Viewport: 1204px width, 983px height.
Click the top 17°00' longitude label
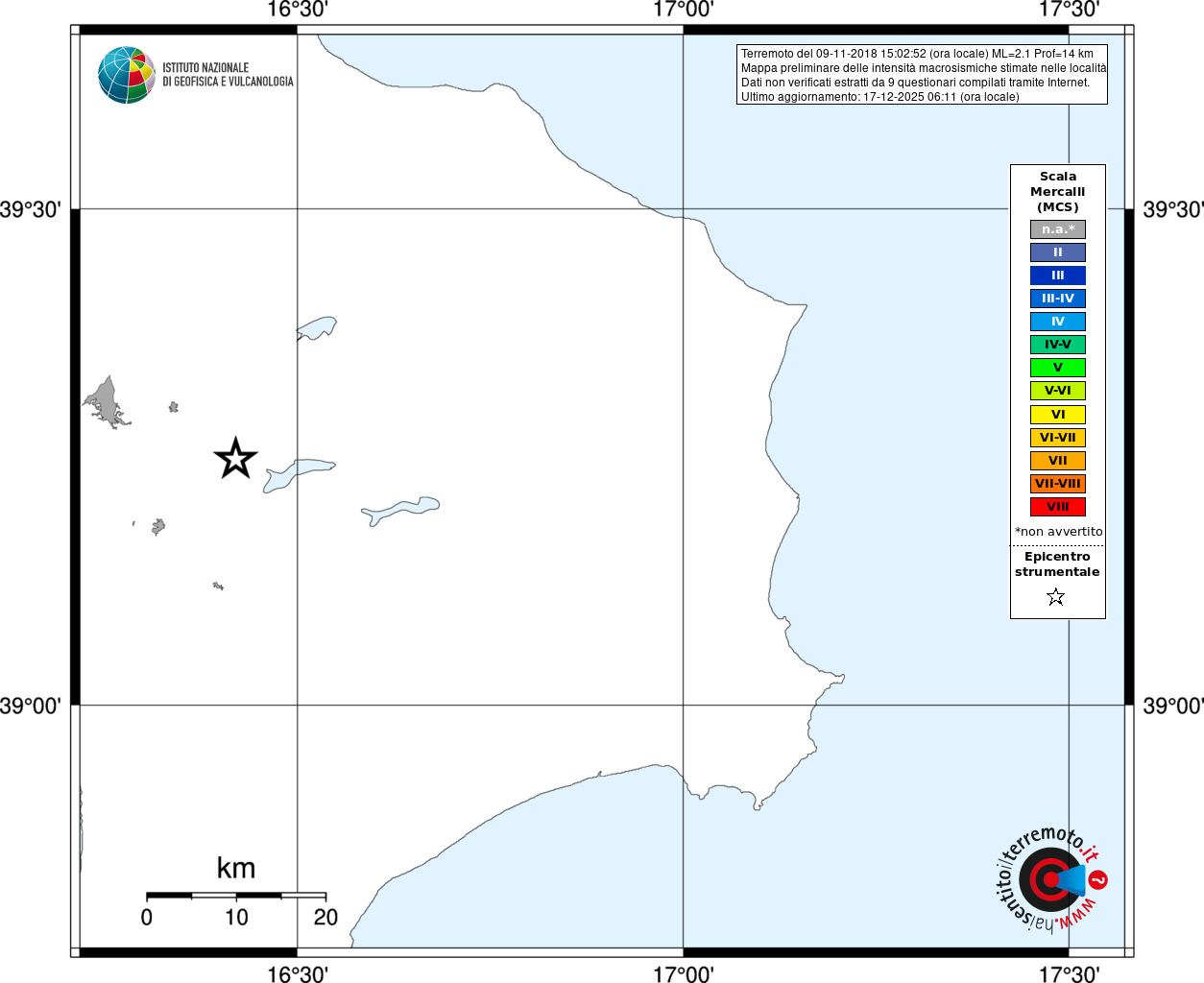(x=683, y=10)
